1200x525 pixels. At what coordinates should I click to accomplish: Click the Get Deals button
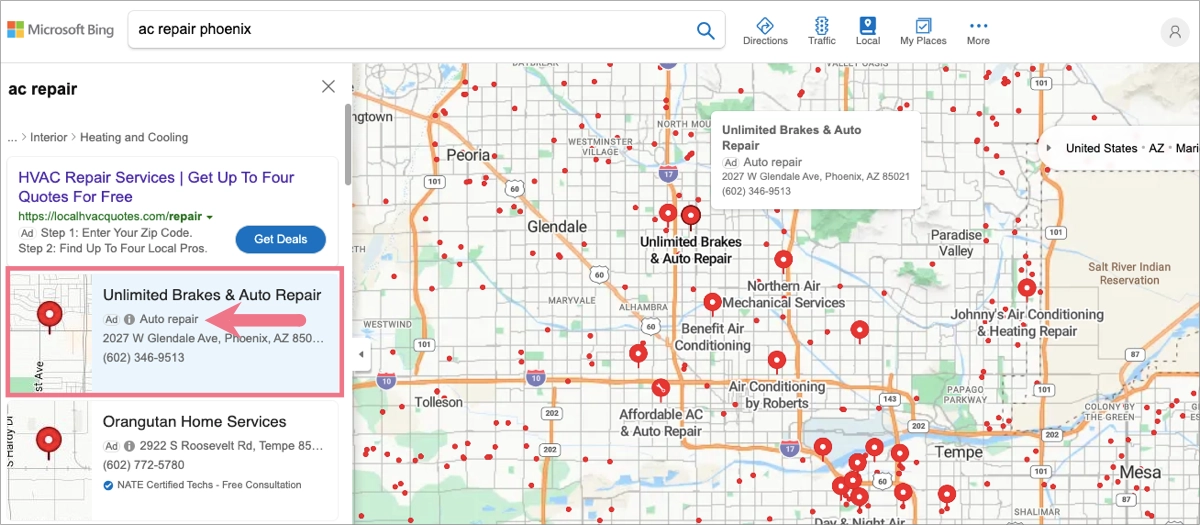[x=281, y=239]
